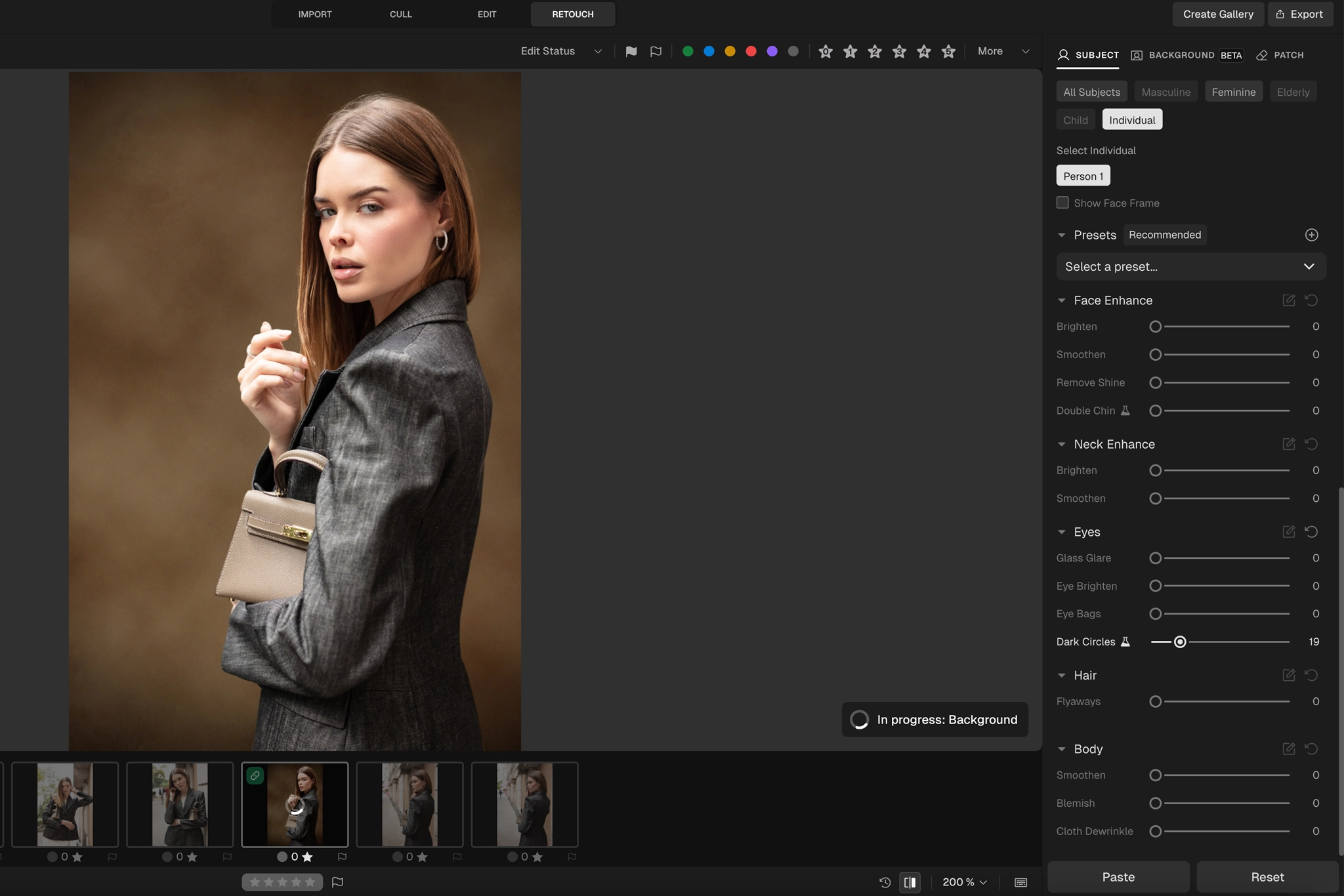The width and height of the screenshot is (1344, 896).
Task: Toggle the filmstrip panel icon
Action: [1020, 882]
